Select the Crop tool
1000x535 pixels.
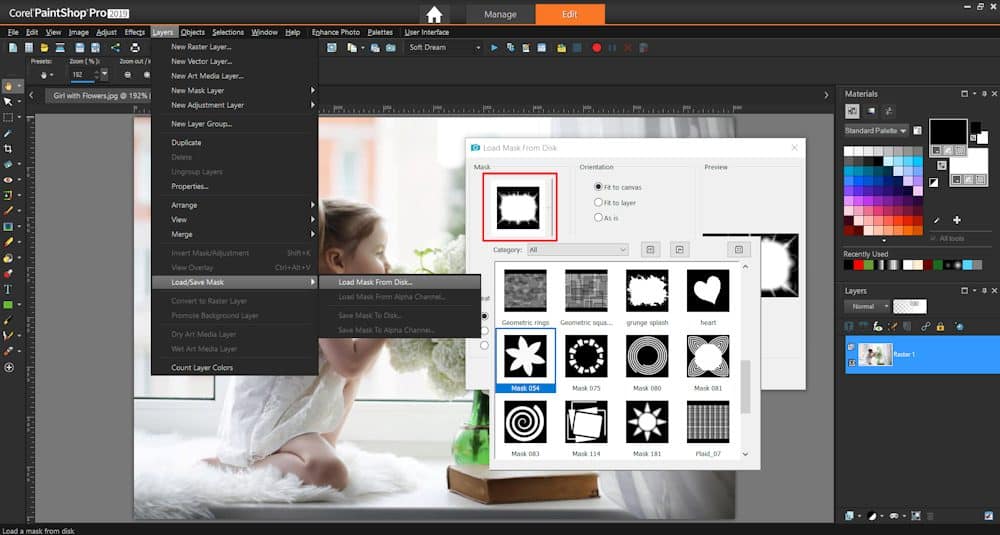pos(9,148)
